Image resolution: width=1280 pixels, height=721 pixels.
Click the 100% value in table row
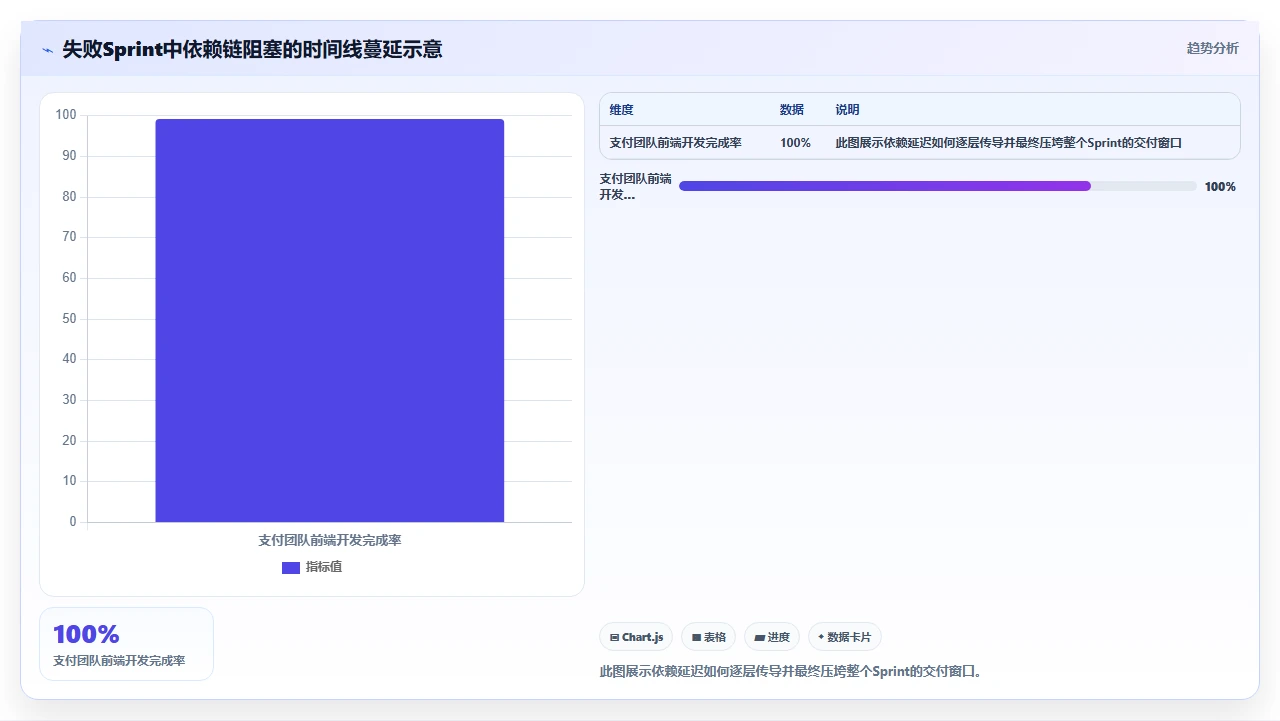[x=796, y=143]
